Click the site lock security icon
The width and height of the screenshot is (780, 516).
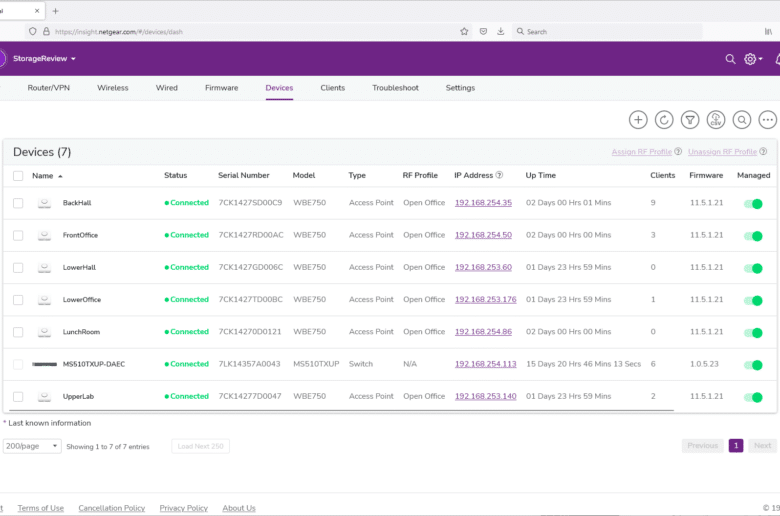click(x=46, y=31)
